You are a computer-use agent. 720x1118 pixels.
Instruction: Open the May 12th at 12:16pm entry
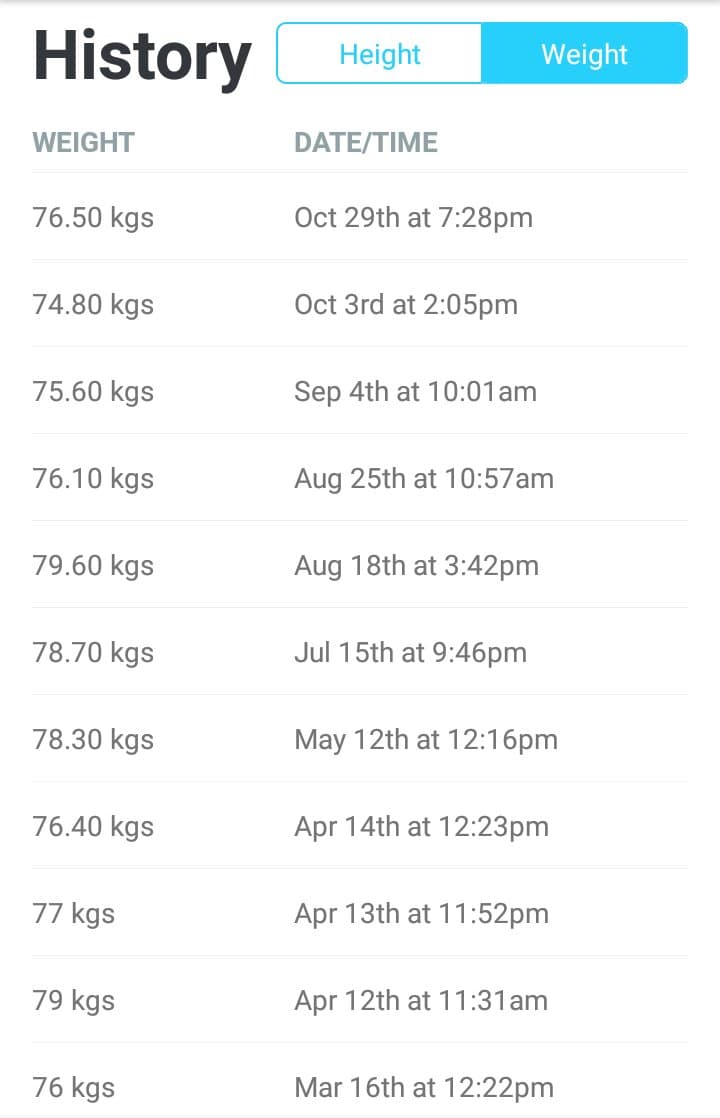[360, 739]
